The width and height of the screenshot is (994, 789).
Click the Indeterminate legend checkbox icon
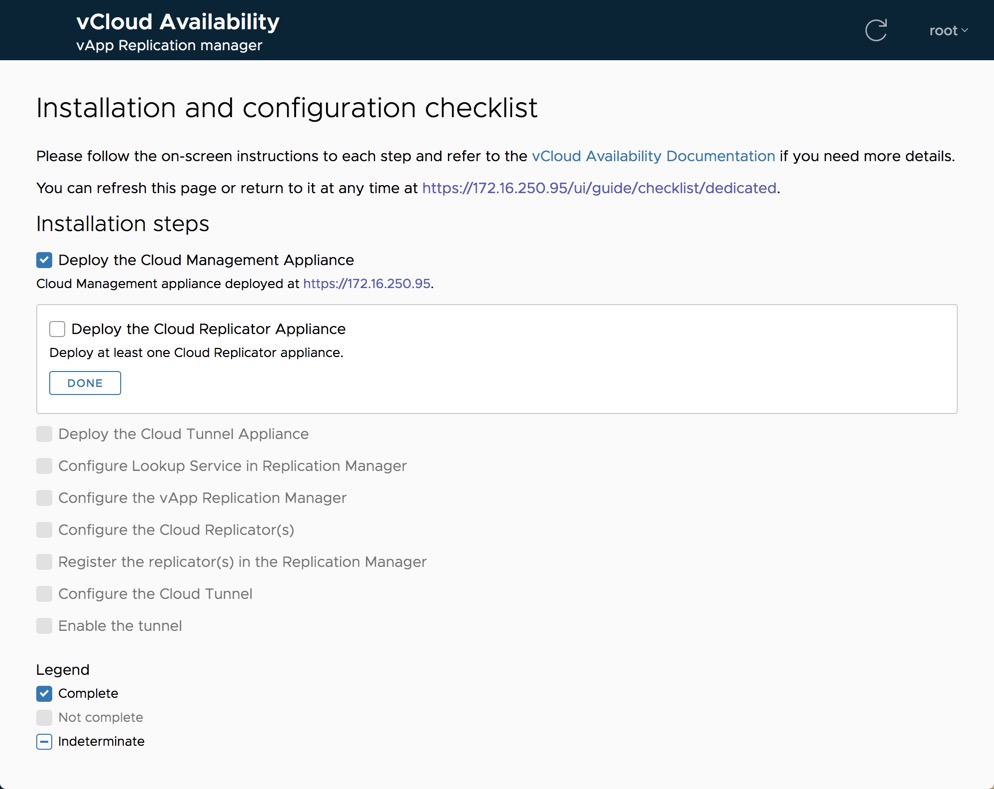point(44,742)
